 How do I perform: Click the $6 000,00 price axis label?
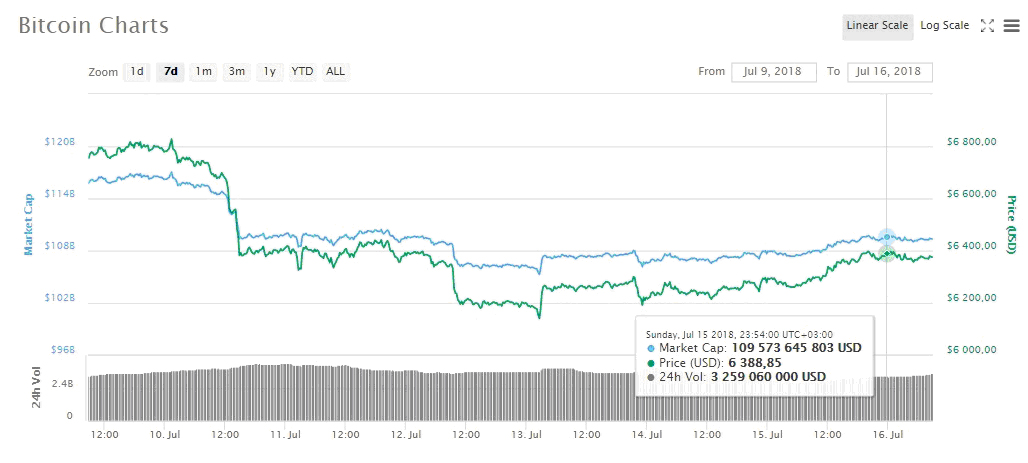point(972,350)
